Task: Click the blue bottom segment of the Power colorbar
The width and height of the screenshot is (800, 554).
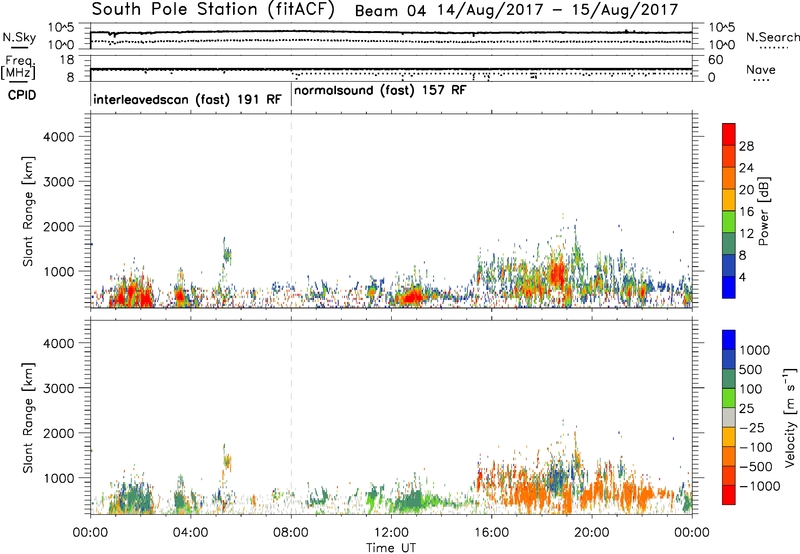Action: pos(729,287)
